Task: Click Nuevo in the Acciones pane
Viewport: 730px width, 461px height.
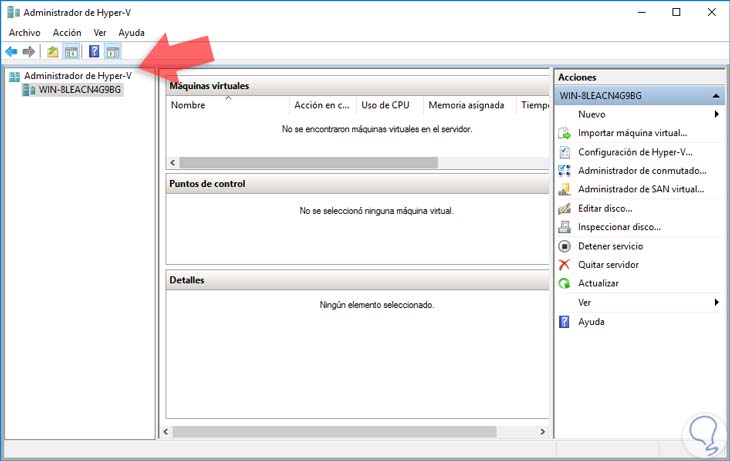Action: (x=592, y=115)
